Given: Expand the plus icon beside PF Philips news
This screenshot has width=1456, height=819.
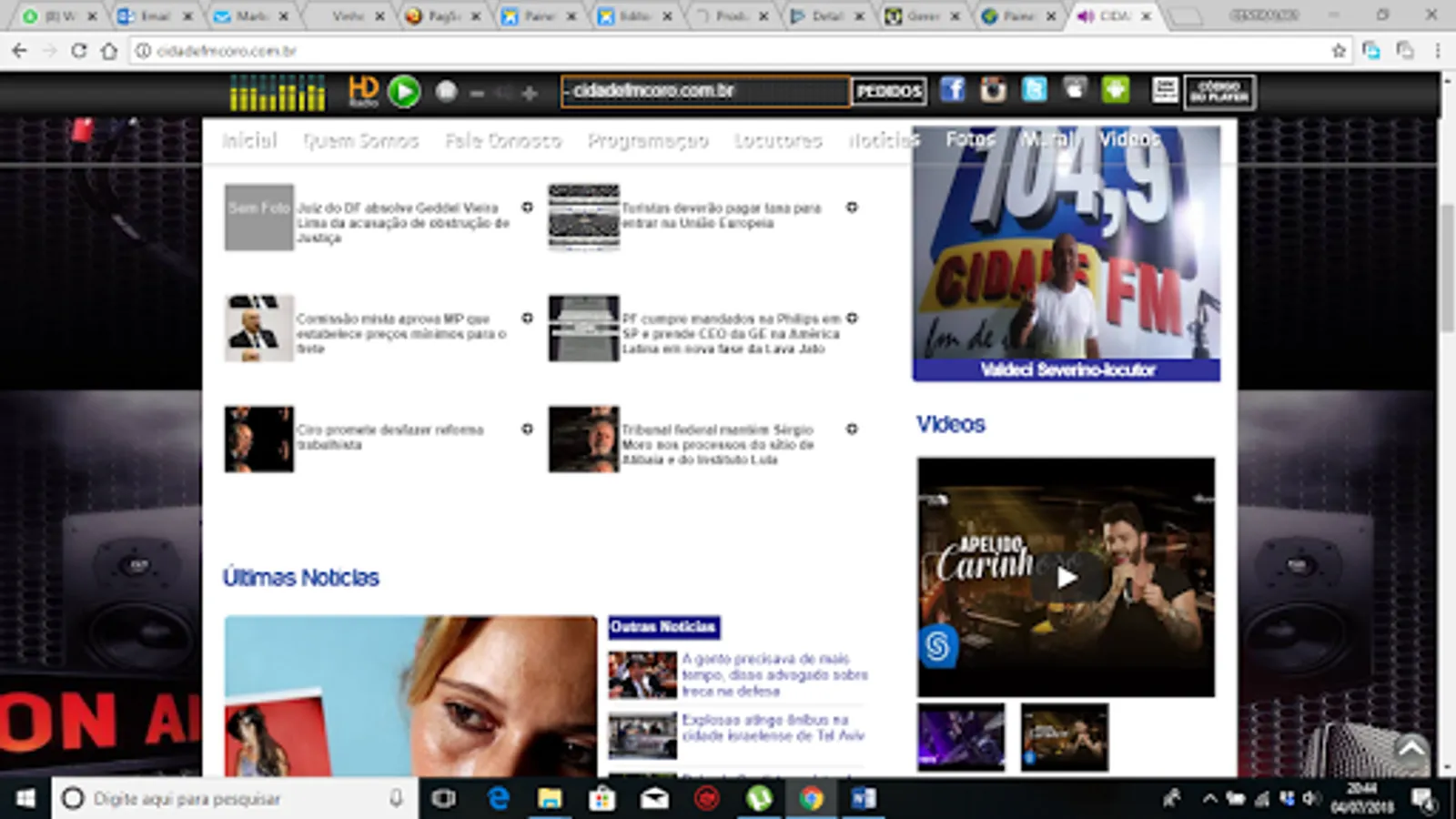Looking at the screenshot, I should 852,318.
